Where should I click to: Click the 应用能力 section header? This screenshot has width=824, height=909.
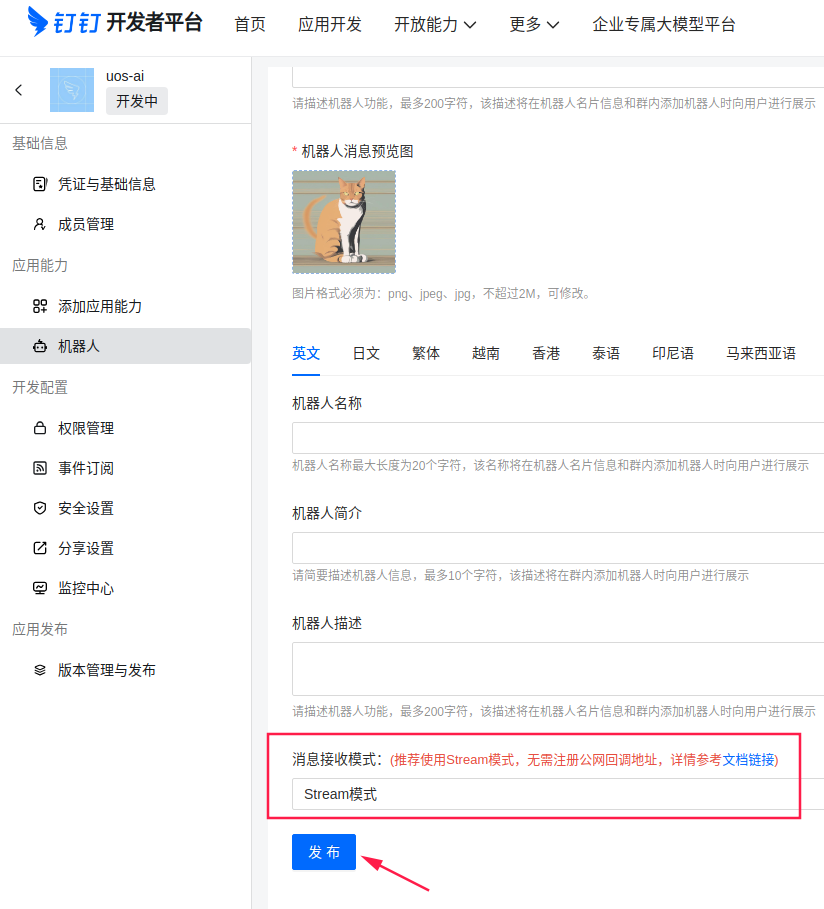[40, 266]
